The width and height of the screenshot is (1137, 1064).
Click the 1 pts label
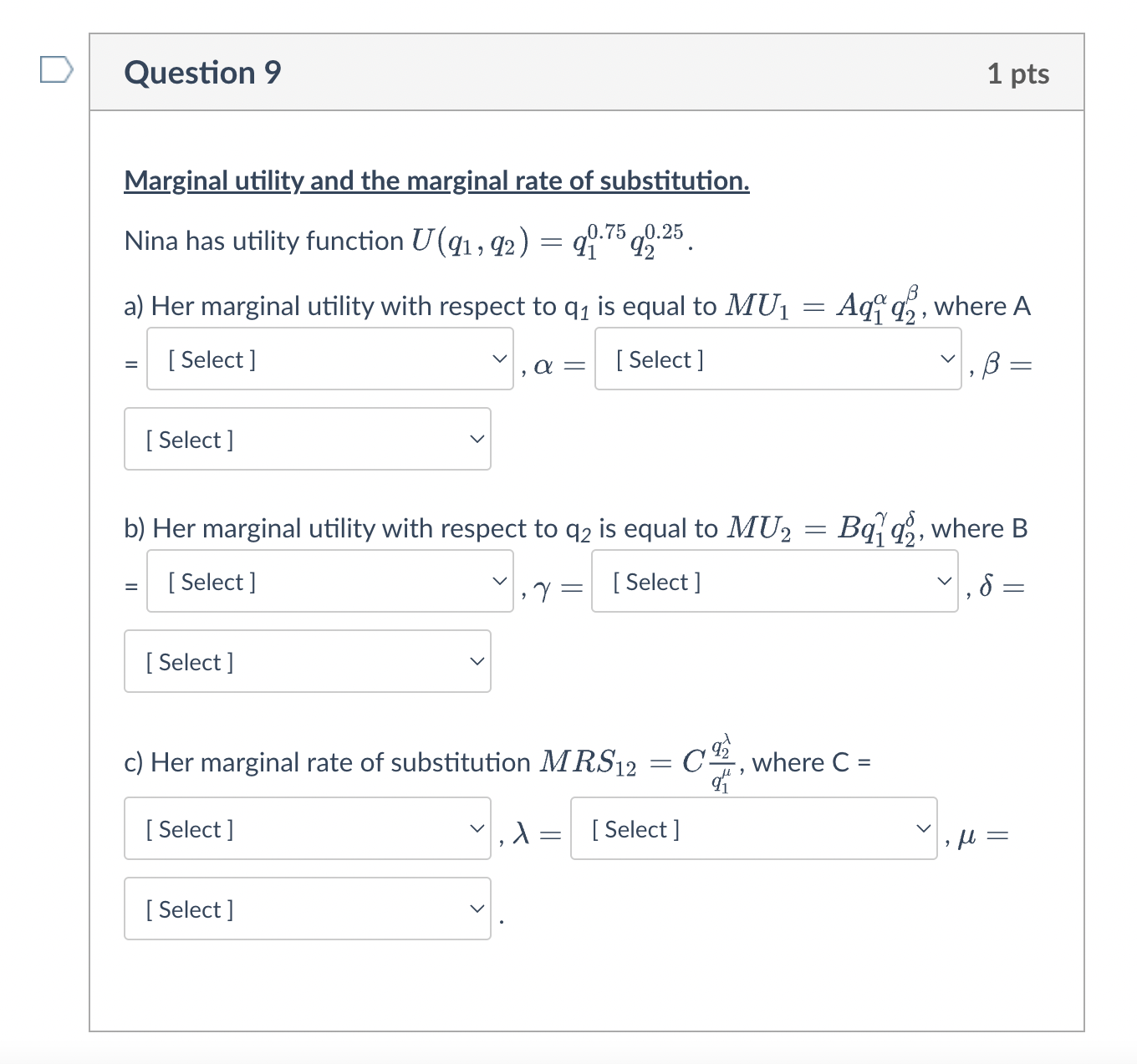coord(1018,73)
